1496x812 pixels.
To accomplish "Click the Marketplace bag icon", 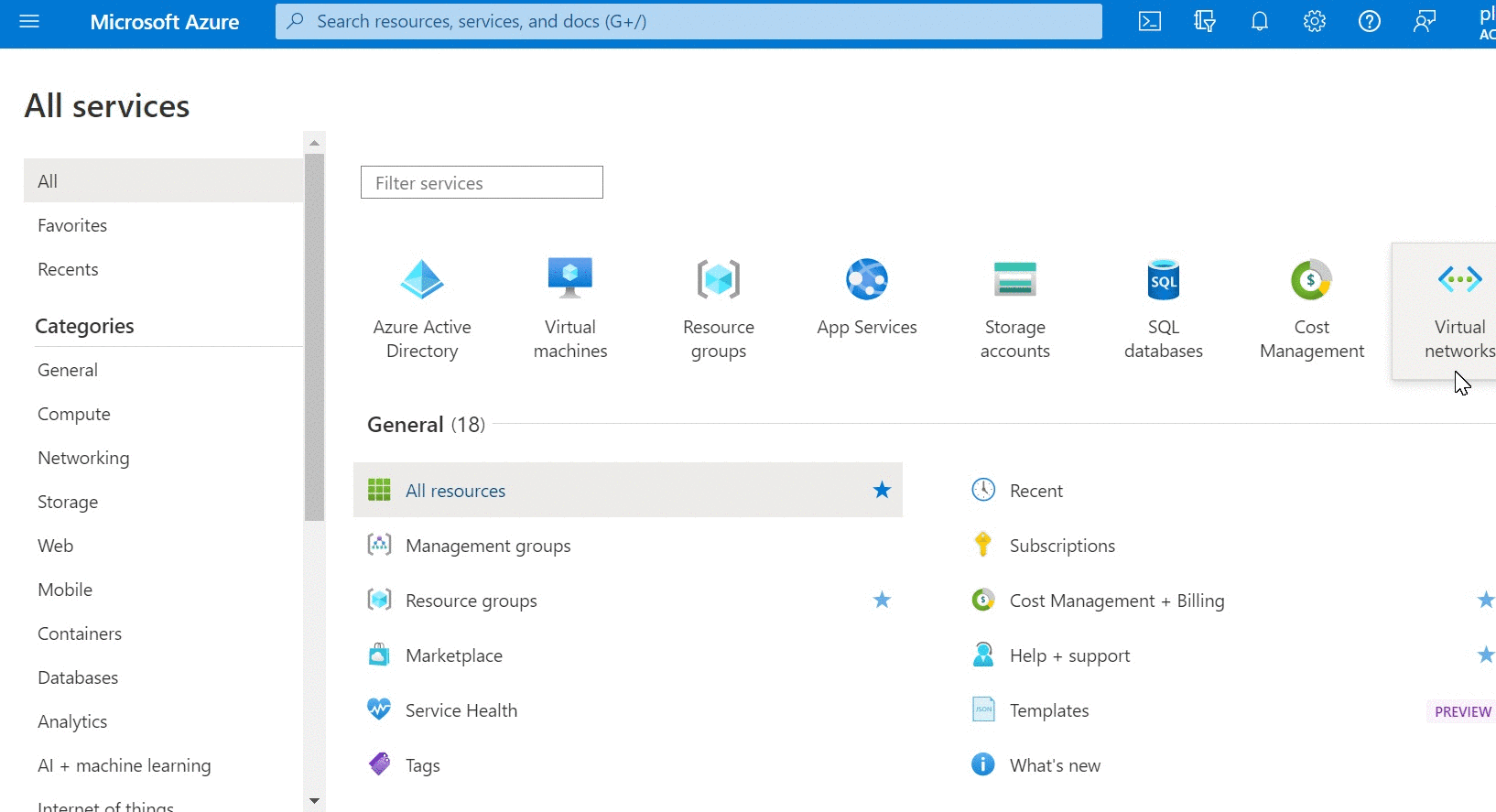I will pyautogui.click(x=379, y=655).
